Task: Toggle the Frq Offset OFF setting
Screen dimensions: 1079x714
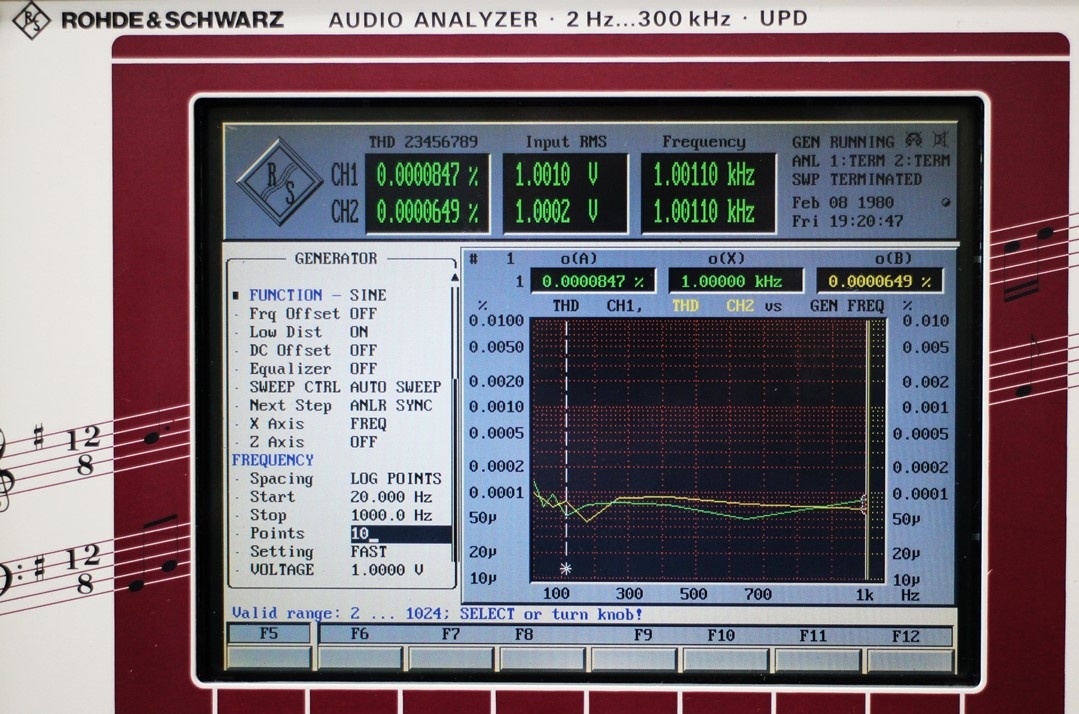Action: [363, 314]
